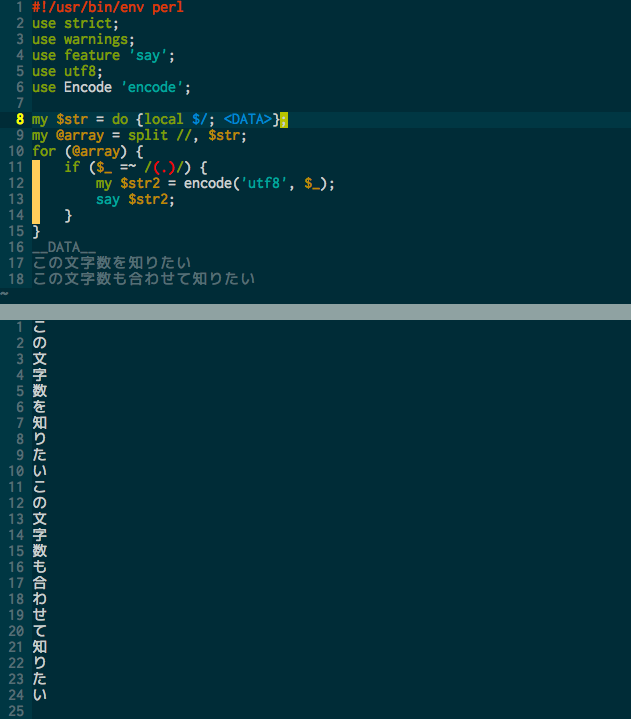Click 'encode(' function call on line 12
The width and height of the screenshot is (631, 719).
point(212,183)
